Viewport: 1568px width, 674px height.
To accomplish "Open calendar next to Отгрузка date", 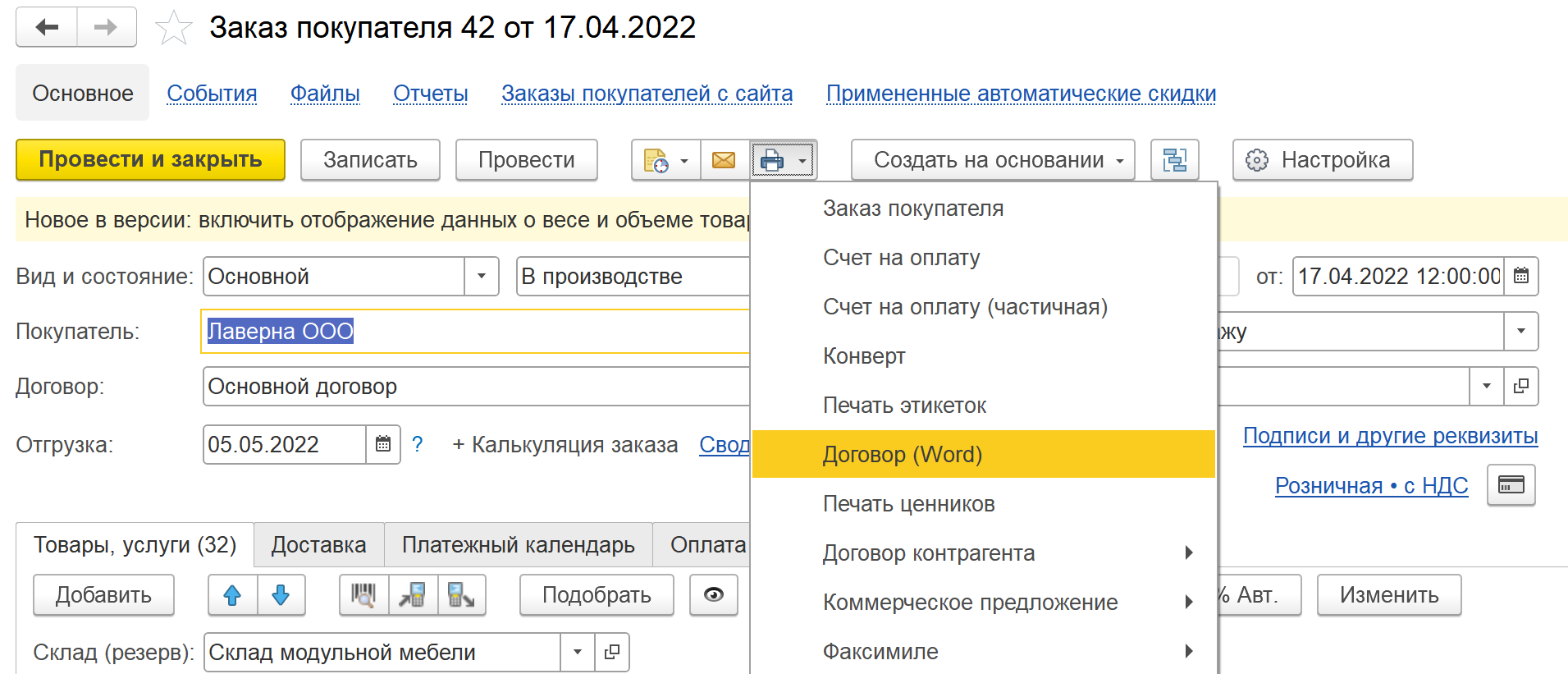I will (x=383, y=444).
